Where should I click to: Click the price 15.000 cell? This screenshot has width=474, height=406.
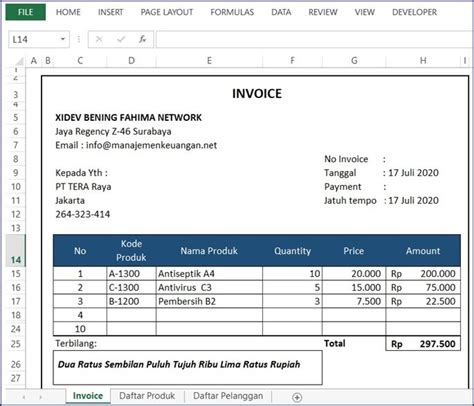354,288
